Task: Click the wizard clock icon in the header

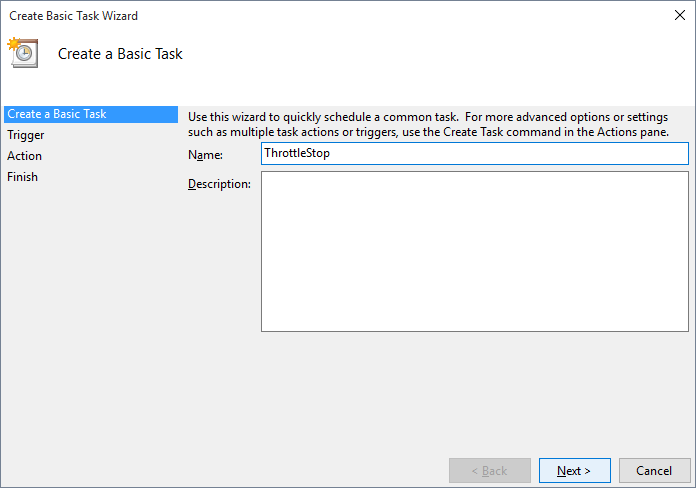Action: pos(23,53)
